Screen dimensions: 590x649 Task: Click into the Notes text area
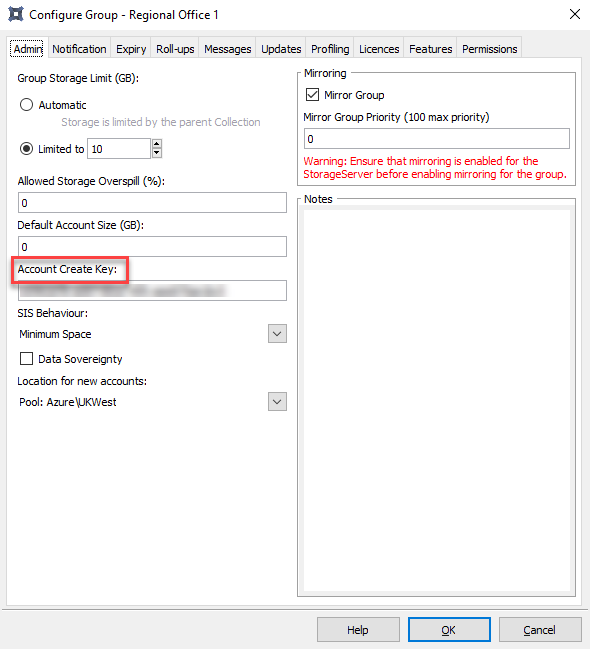pos(436,400)
